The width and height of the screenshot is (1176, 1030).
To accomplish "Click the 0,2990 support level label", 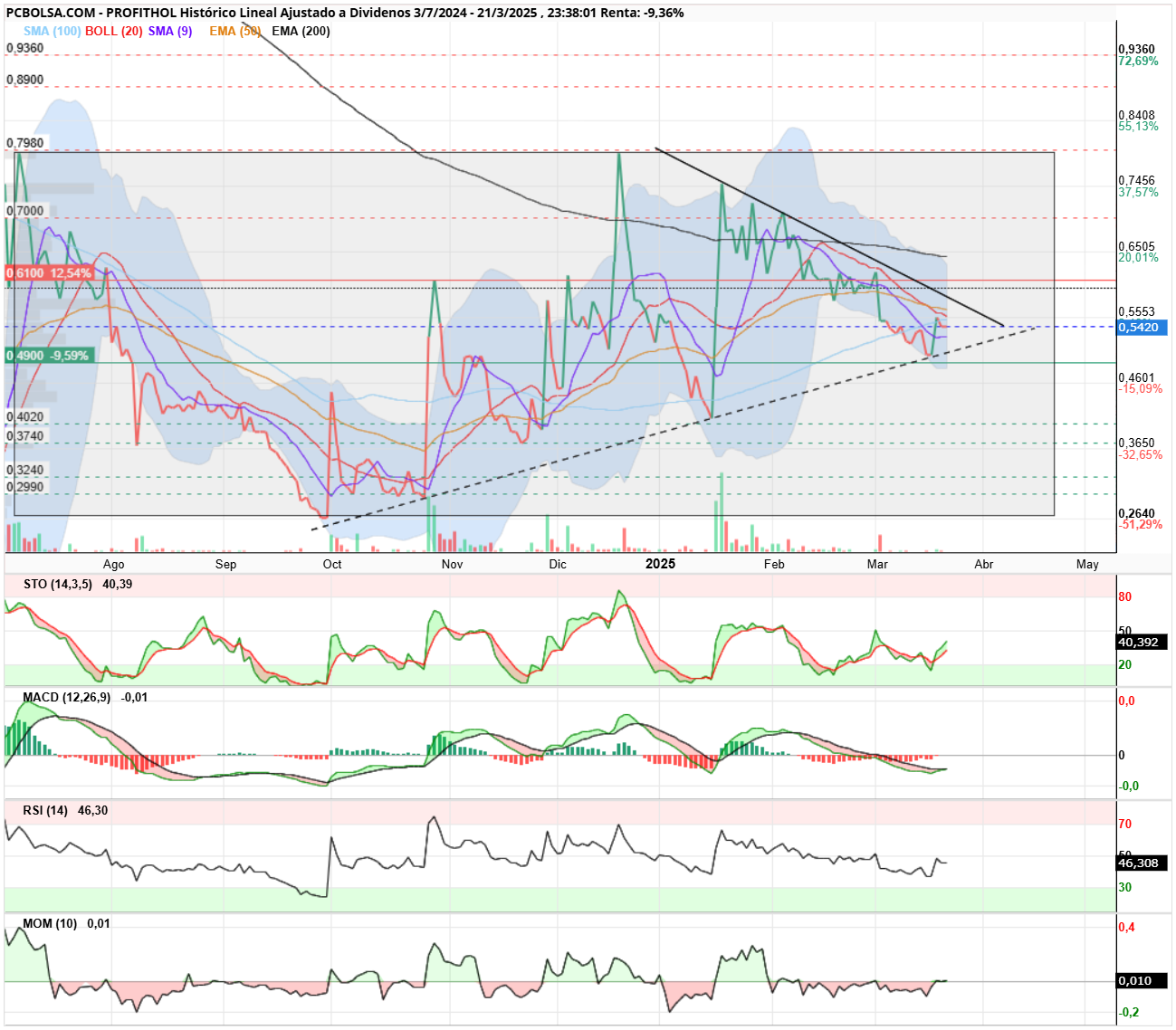I will [x=25, y=487].
